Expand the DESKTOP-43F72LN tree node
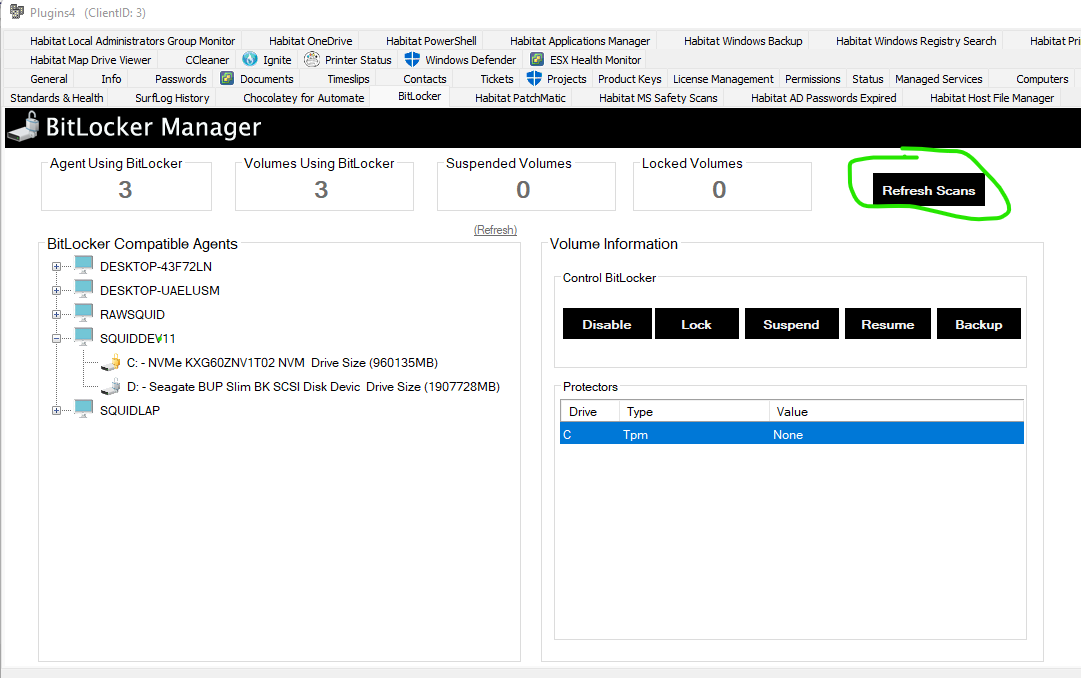The width and height of the screenshot is (1081, 678). 57,266
